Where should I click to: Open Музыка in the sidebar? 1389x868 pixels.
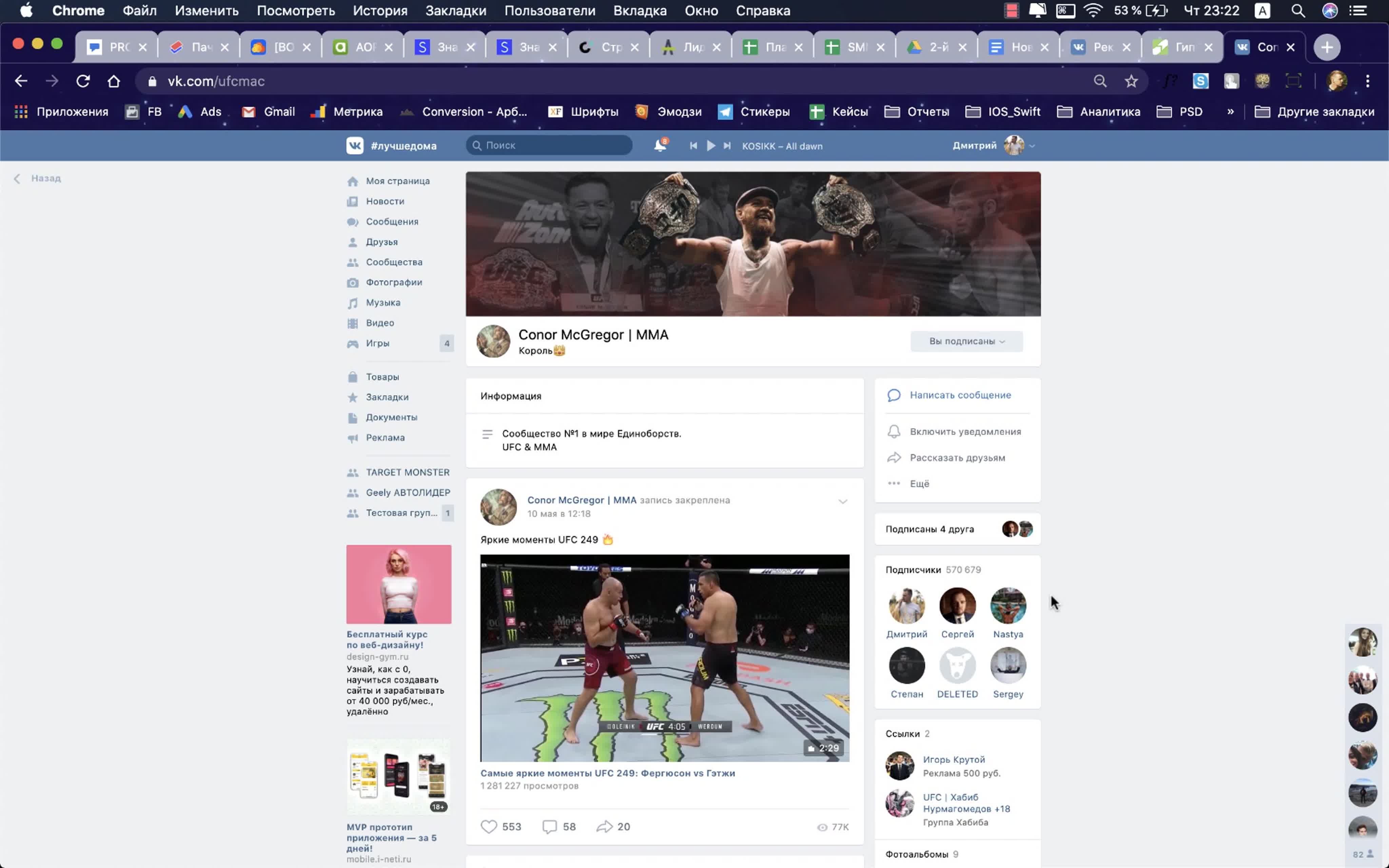tap(383, 302)
